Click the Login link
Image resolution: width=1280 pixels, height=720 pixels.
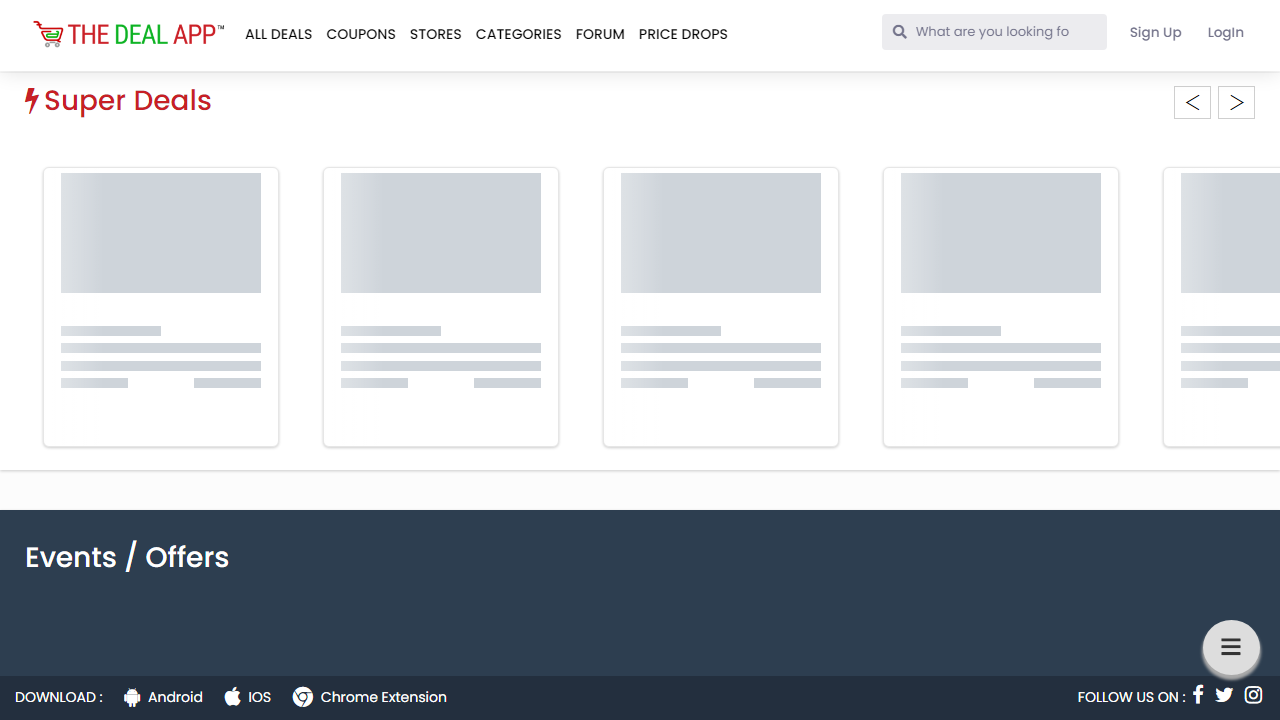coord(1225,32)
